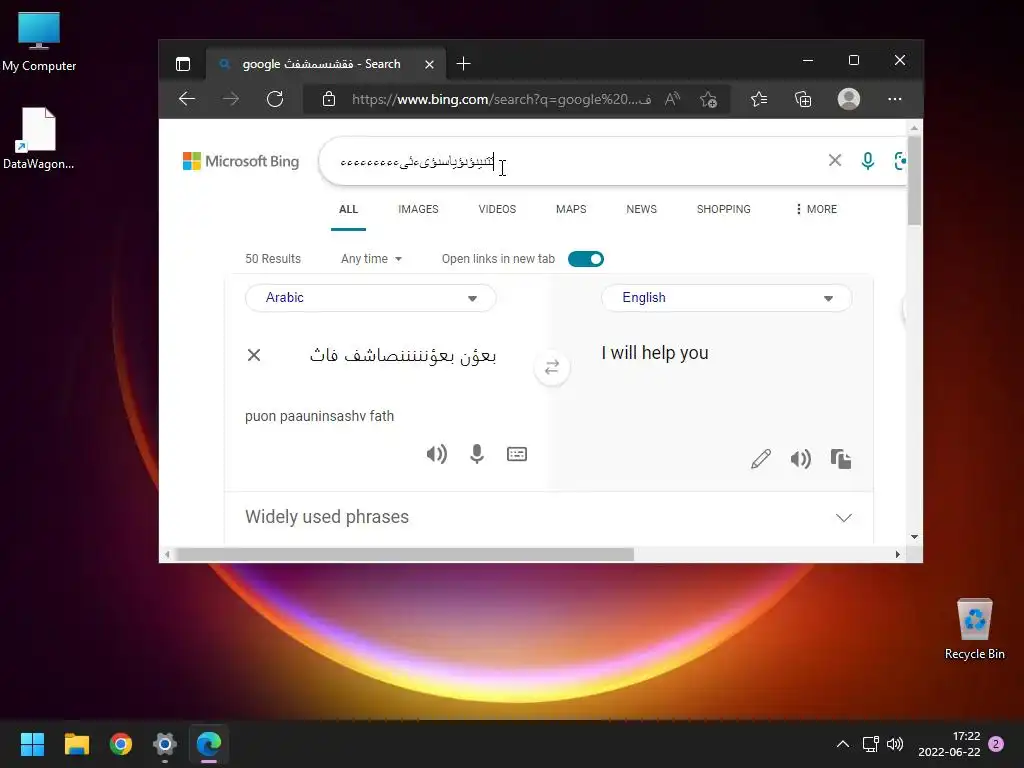Select the Edge taskbar icon
Image resolution: width=1024 pixels, height=768 pixels.
tap(209, 744)
